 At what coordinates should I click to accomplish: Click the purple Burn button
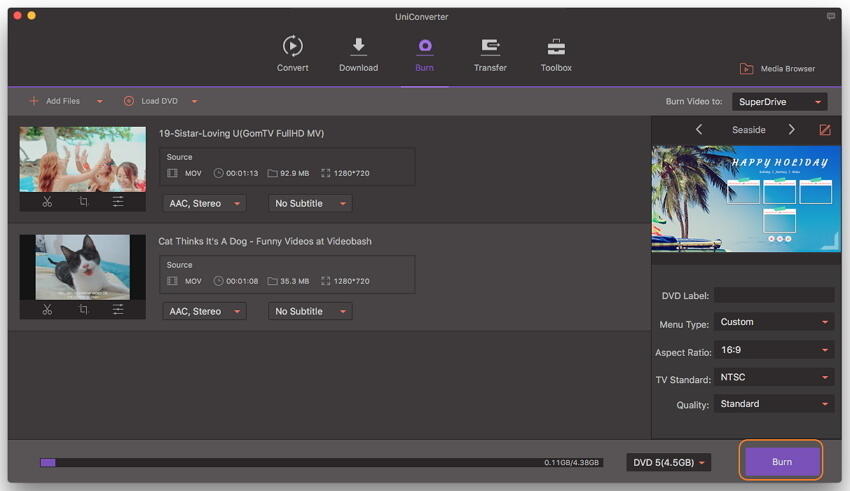[x=781, y=462]
